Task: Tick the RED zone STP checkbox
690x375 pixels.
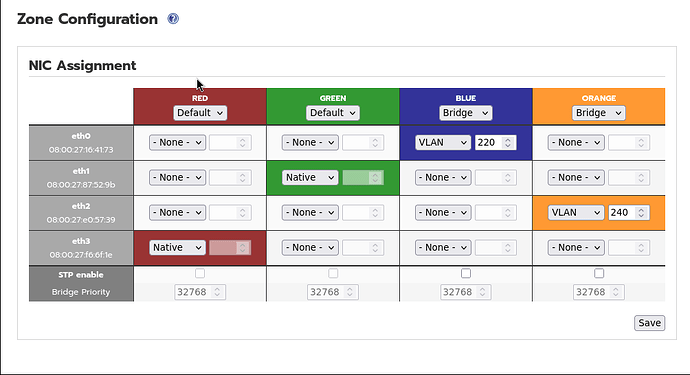Action: (x=200, y=273)
